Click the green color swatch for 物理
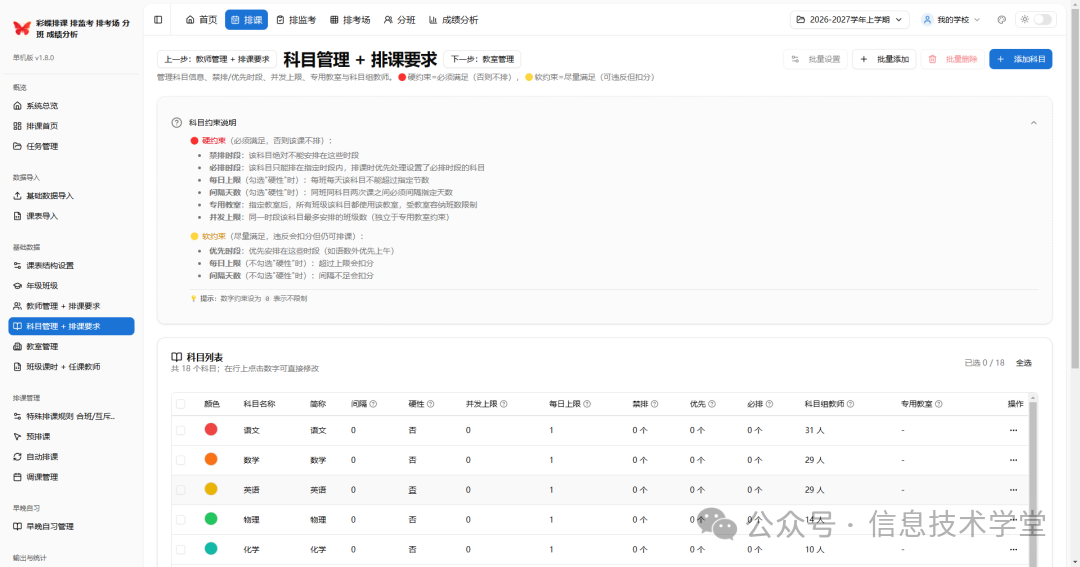Screen dimensions: 1080x567 click(211, 519)
